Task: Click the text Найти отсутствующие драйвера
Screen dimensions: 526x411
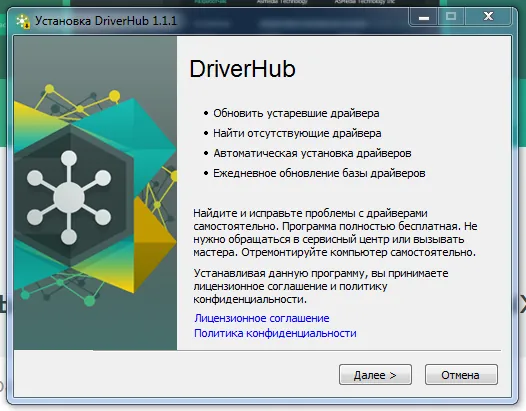Action: point(297,134)
